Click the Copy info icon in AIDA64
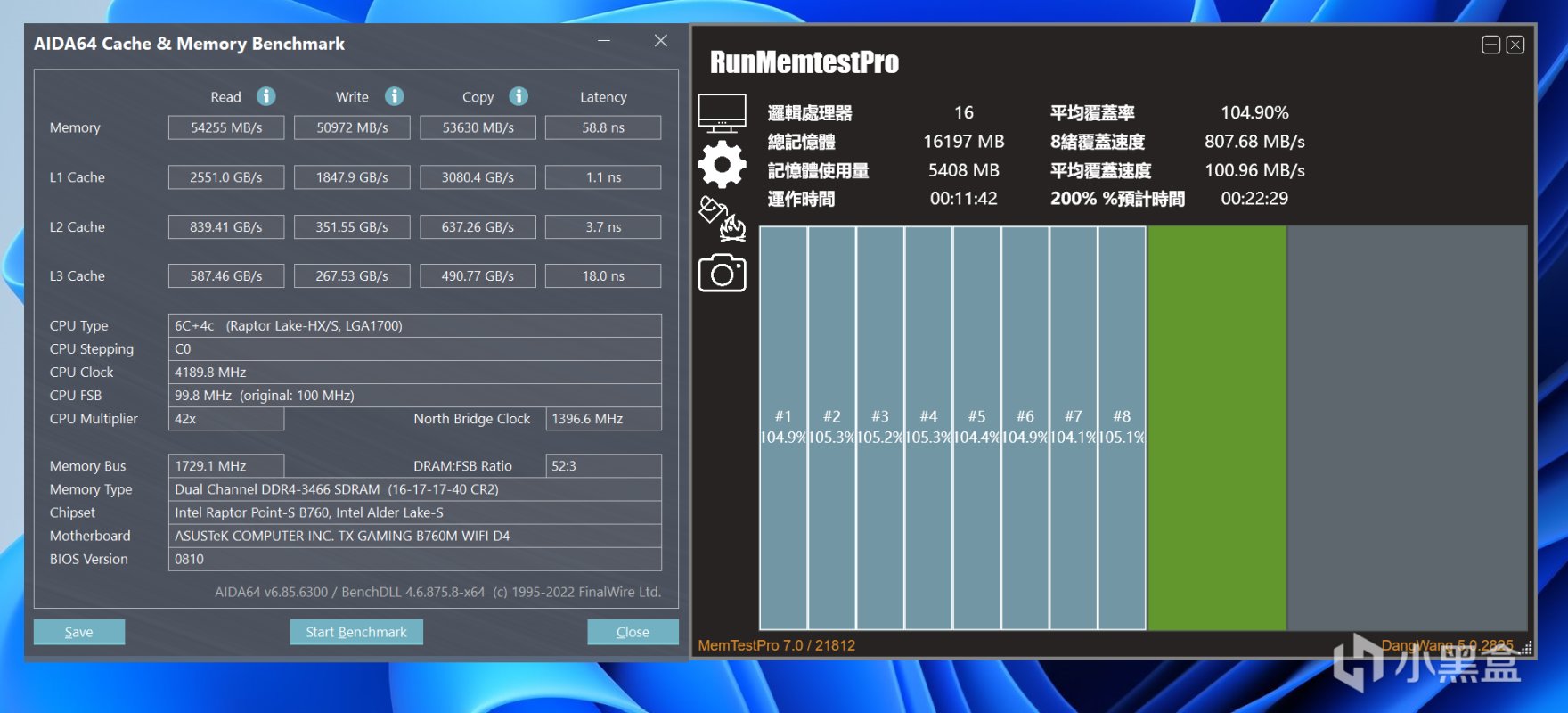The width and height of the screenshot is (1568, 713). (x=519, y=96)
